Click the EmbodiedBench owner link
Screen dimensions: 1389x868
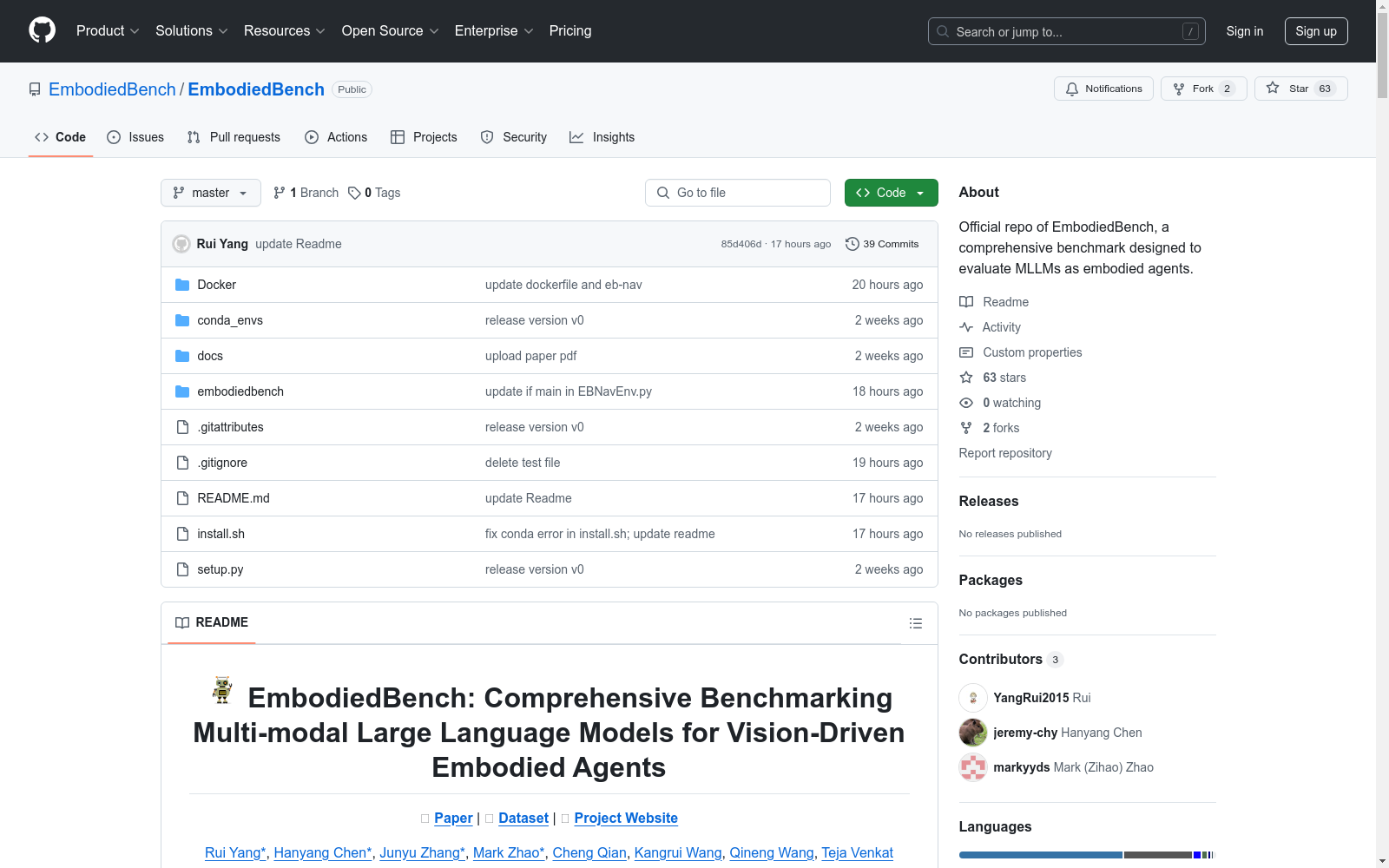click(x=112, y=89)
